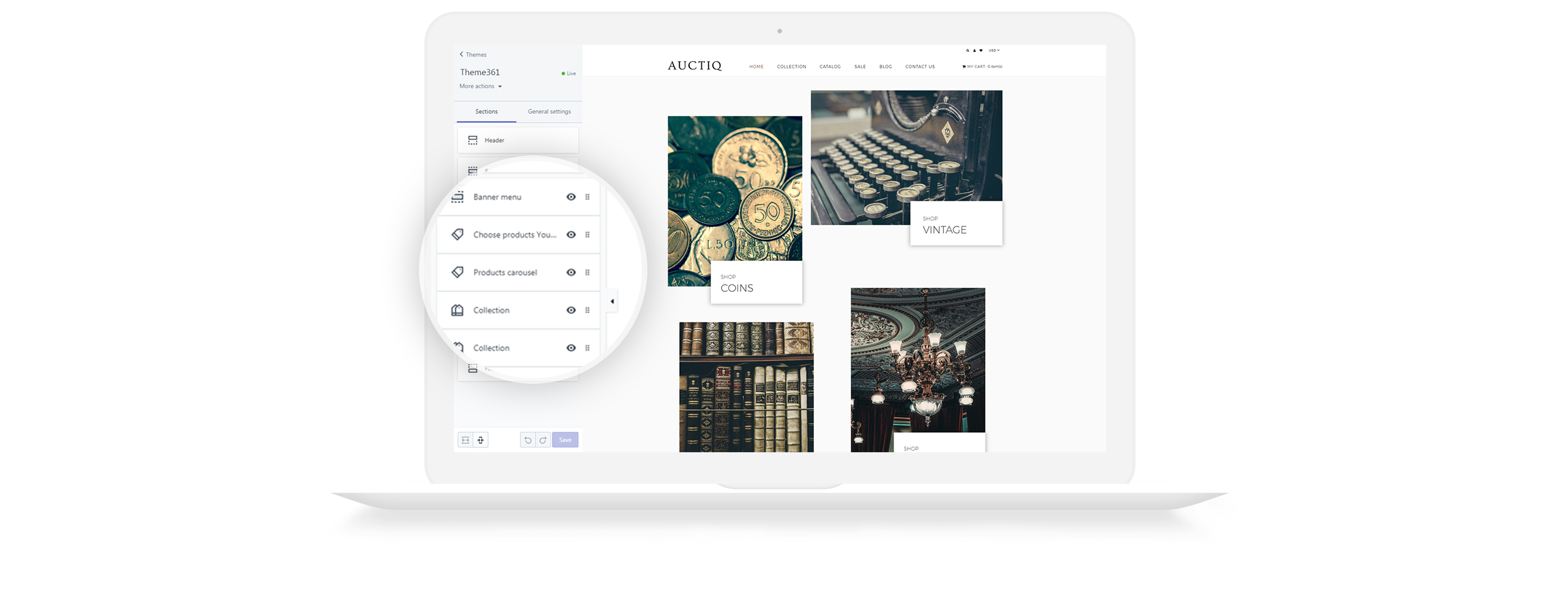Click the tag icon beside Choose products You...
Screen dimensions: 1568x612
click(x=458, y=234)
